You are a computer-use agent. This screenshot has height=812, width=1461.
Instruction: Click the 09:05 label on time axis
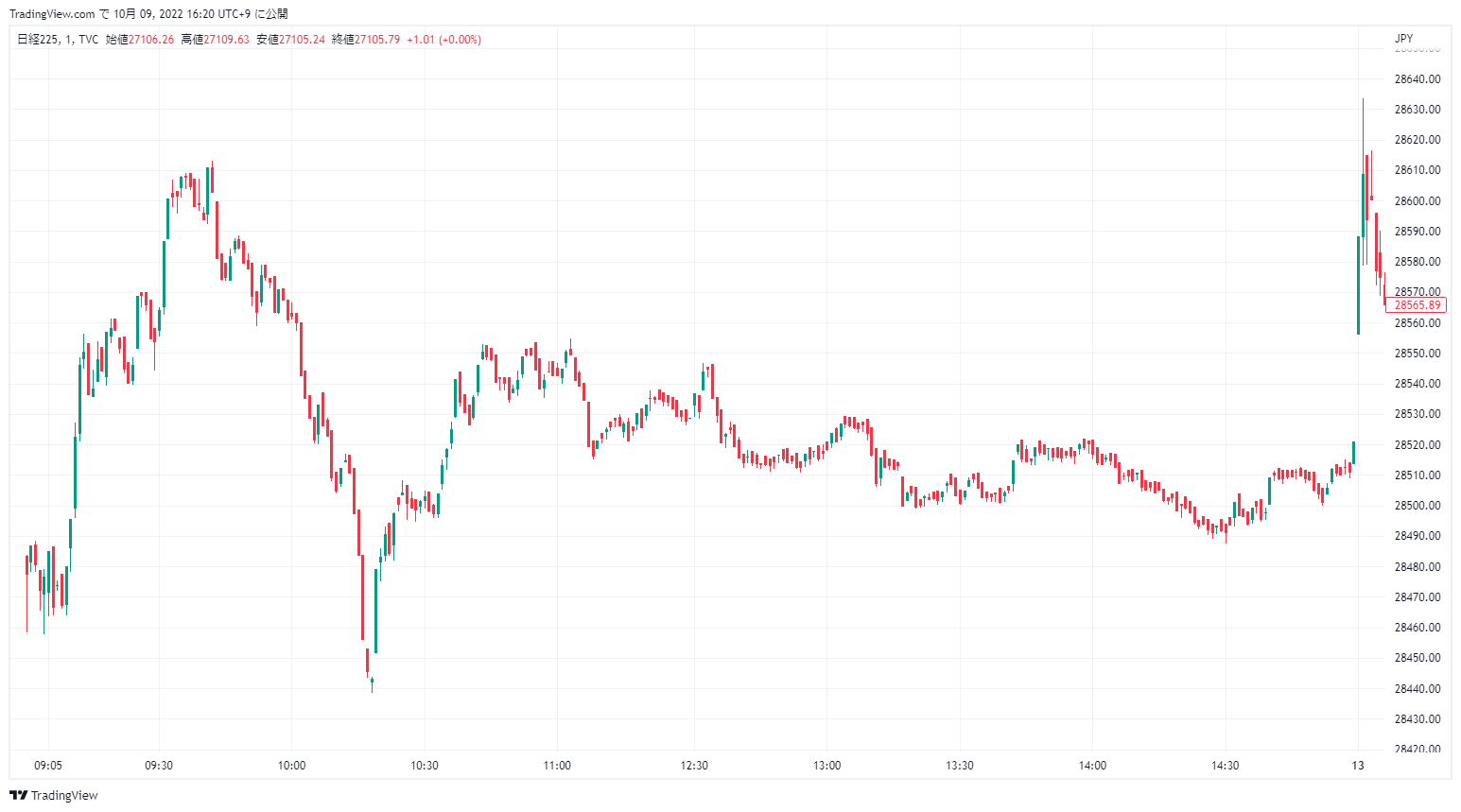pos(48,766)
